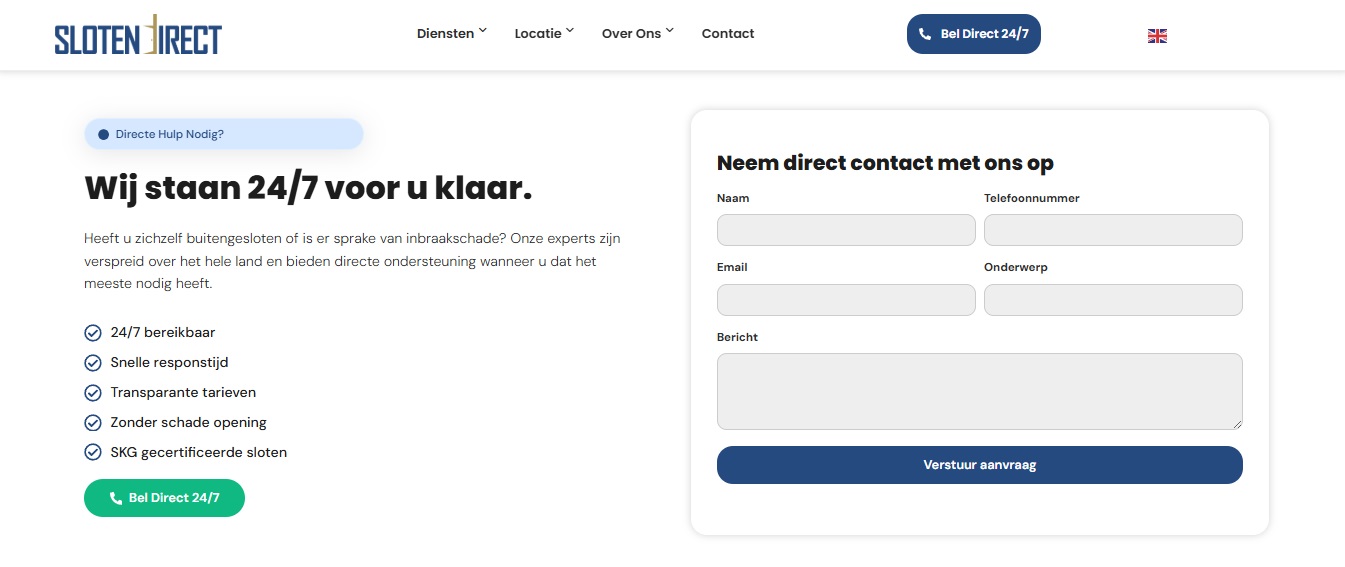This screenshot has height=567, width=1345.
Task: Select the Email input field
Action: pyautogui.click(x=846, y=300)
